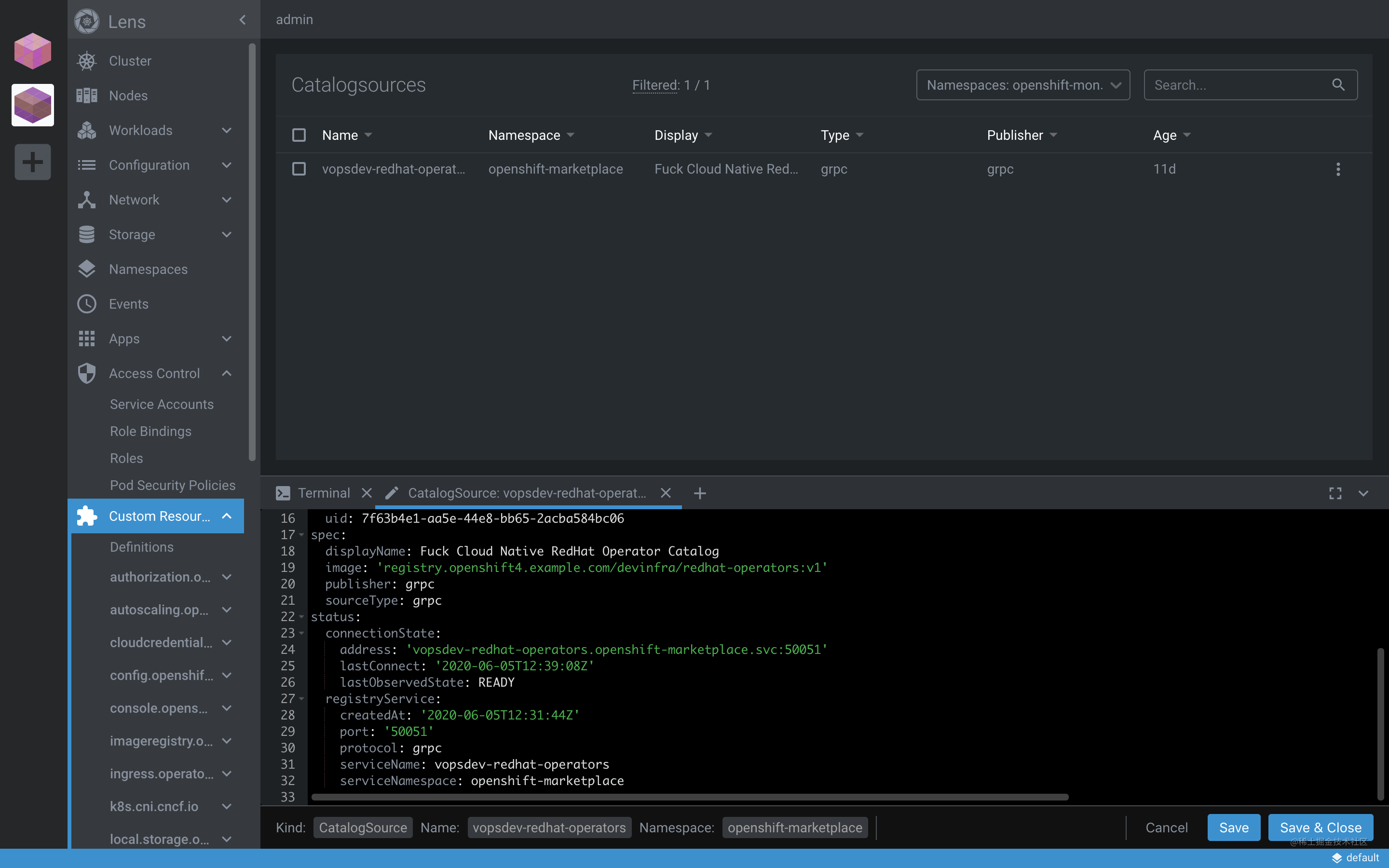Click the Search input field
The width and height of the screenshot is (1389, 868).
coord(1240,84)
